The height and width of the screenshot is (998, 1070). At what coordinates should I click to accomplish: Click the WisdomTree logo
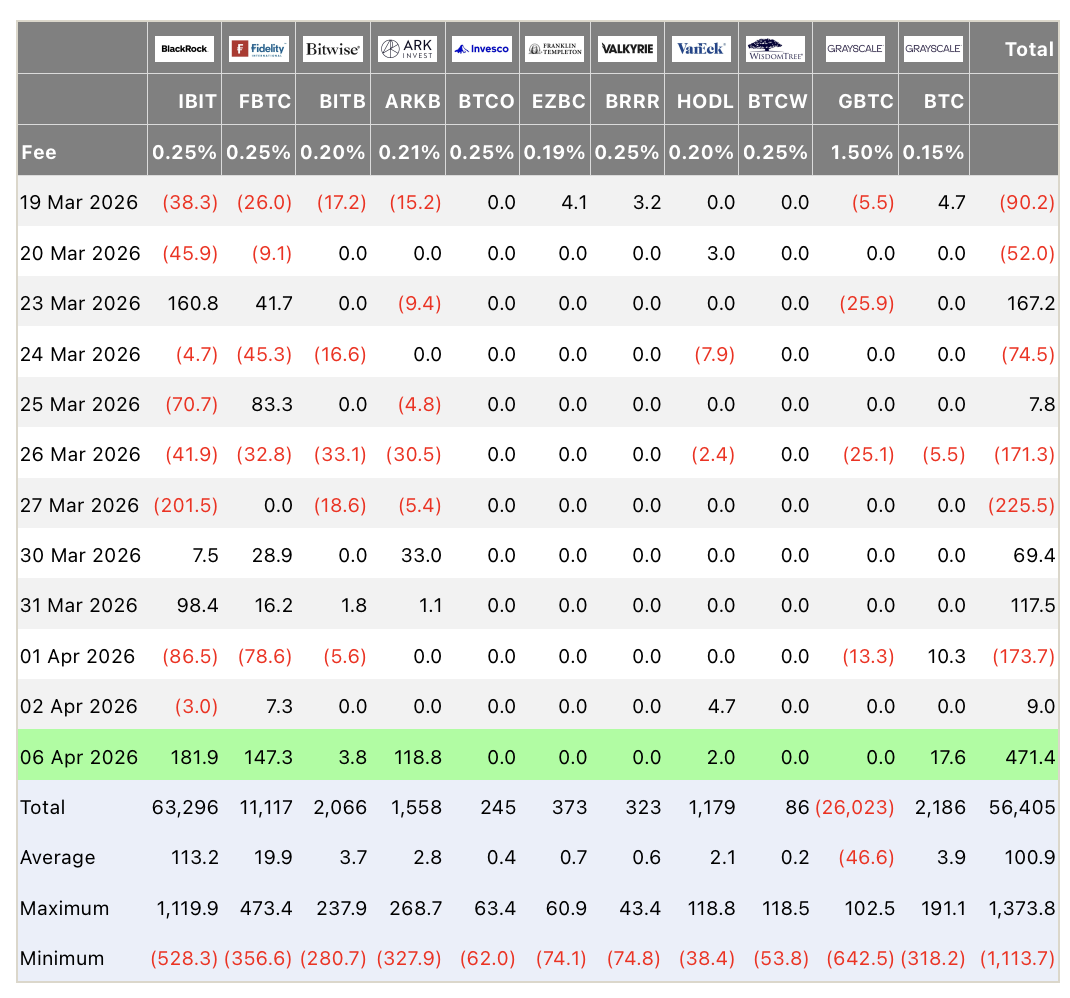(776, 49)
